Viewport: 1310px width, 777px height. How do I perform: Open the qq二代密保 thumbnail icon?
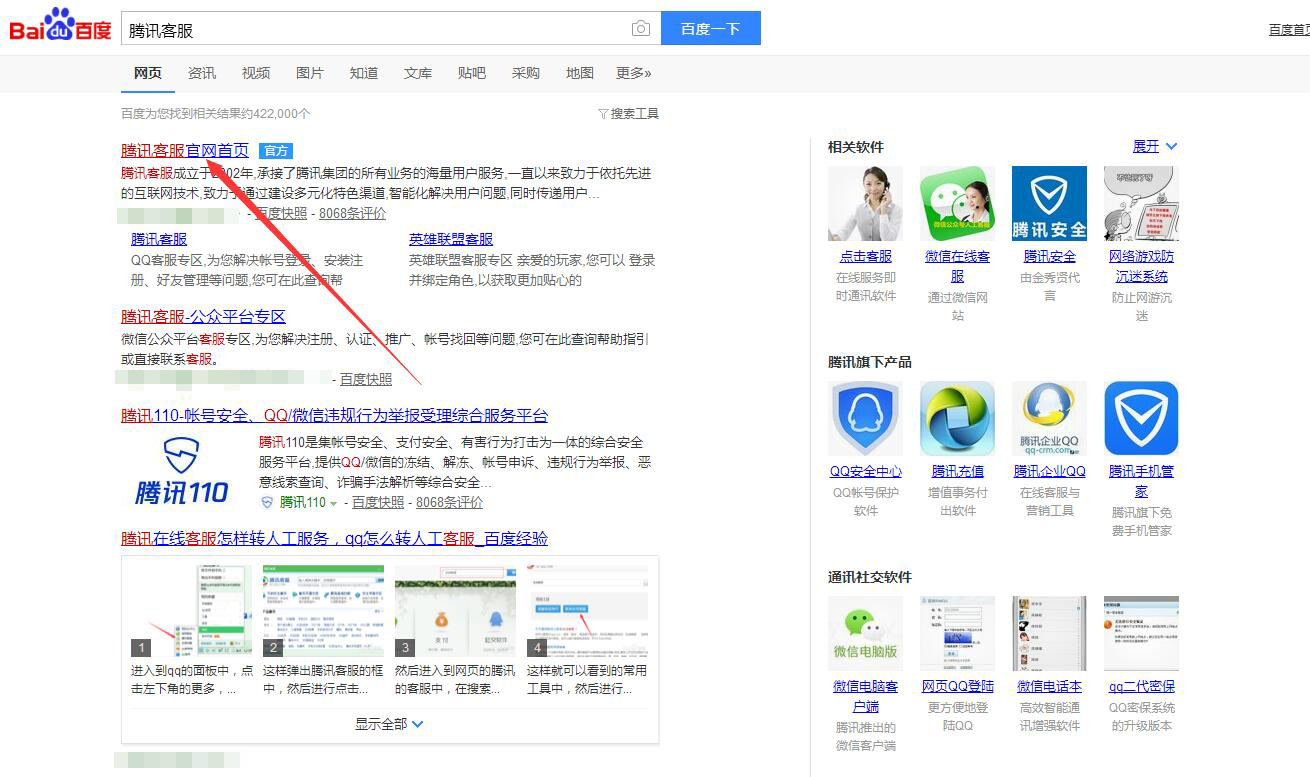(x=1141, y=633)
